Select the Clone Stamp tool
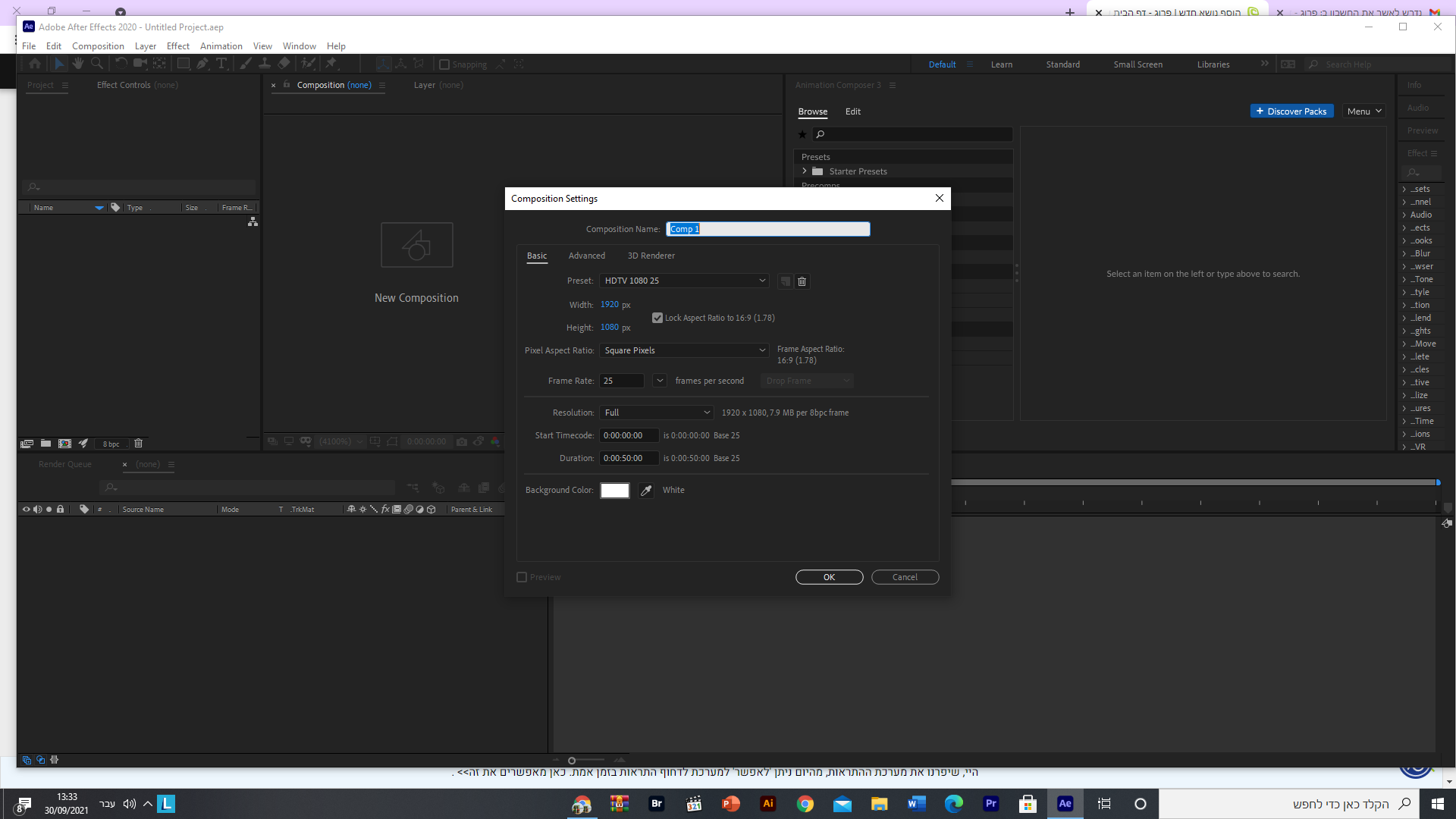 coord(265,64)
